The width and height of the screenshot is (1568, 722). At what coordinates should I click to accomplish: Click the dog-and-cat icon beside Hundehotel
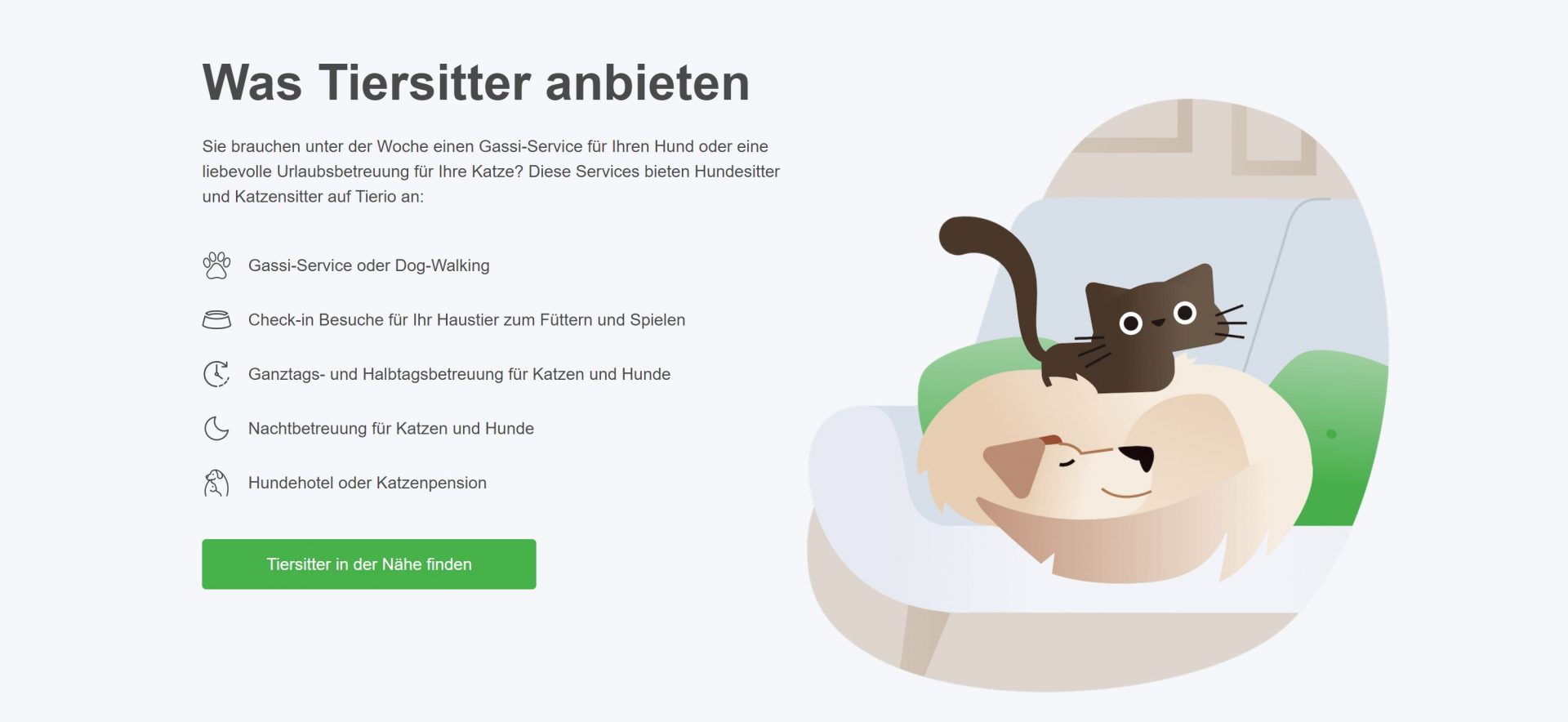tap(216, 483)
